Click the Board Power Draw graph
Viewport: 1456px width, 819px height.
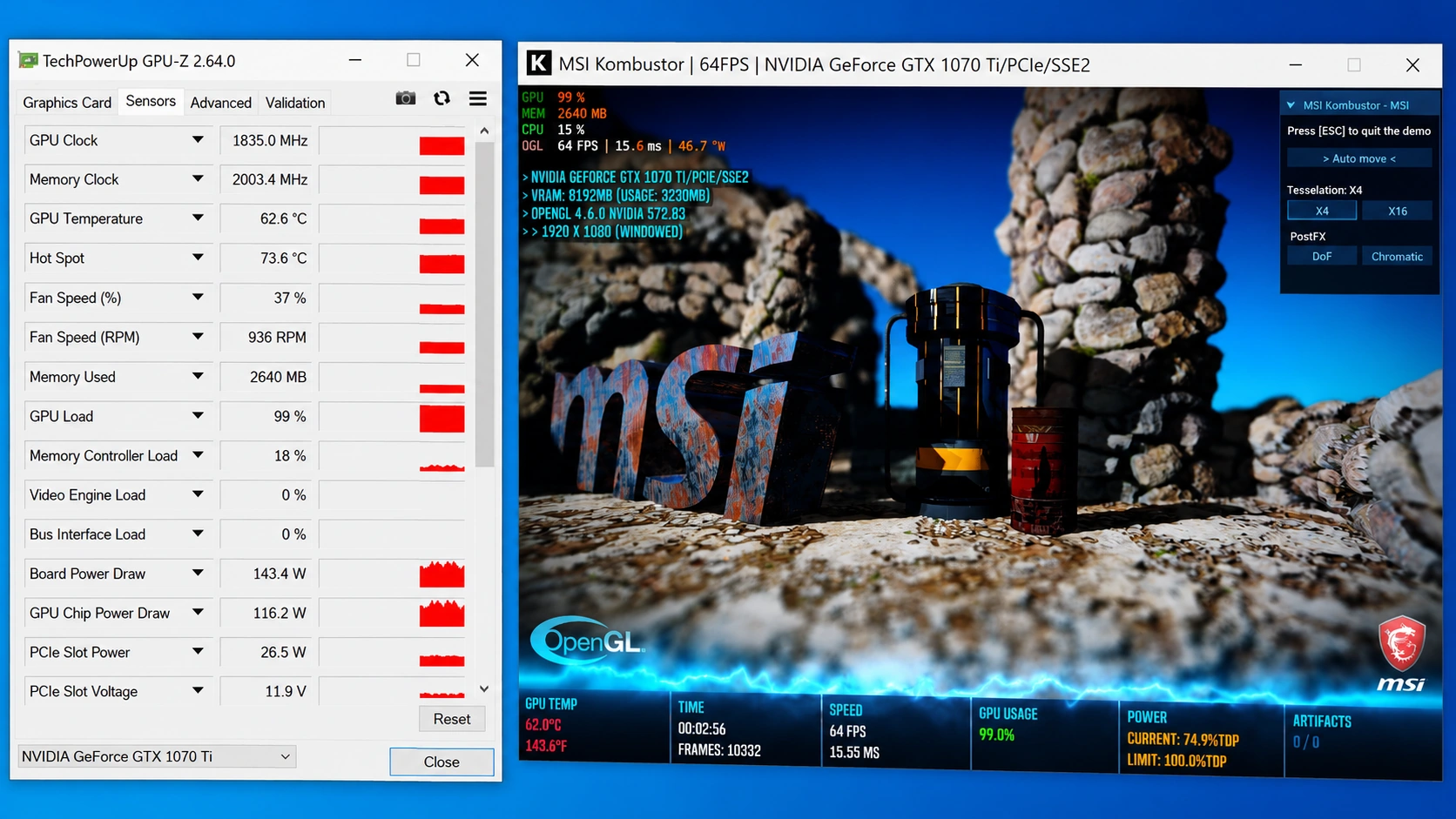tap(392, 574)
